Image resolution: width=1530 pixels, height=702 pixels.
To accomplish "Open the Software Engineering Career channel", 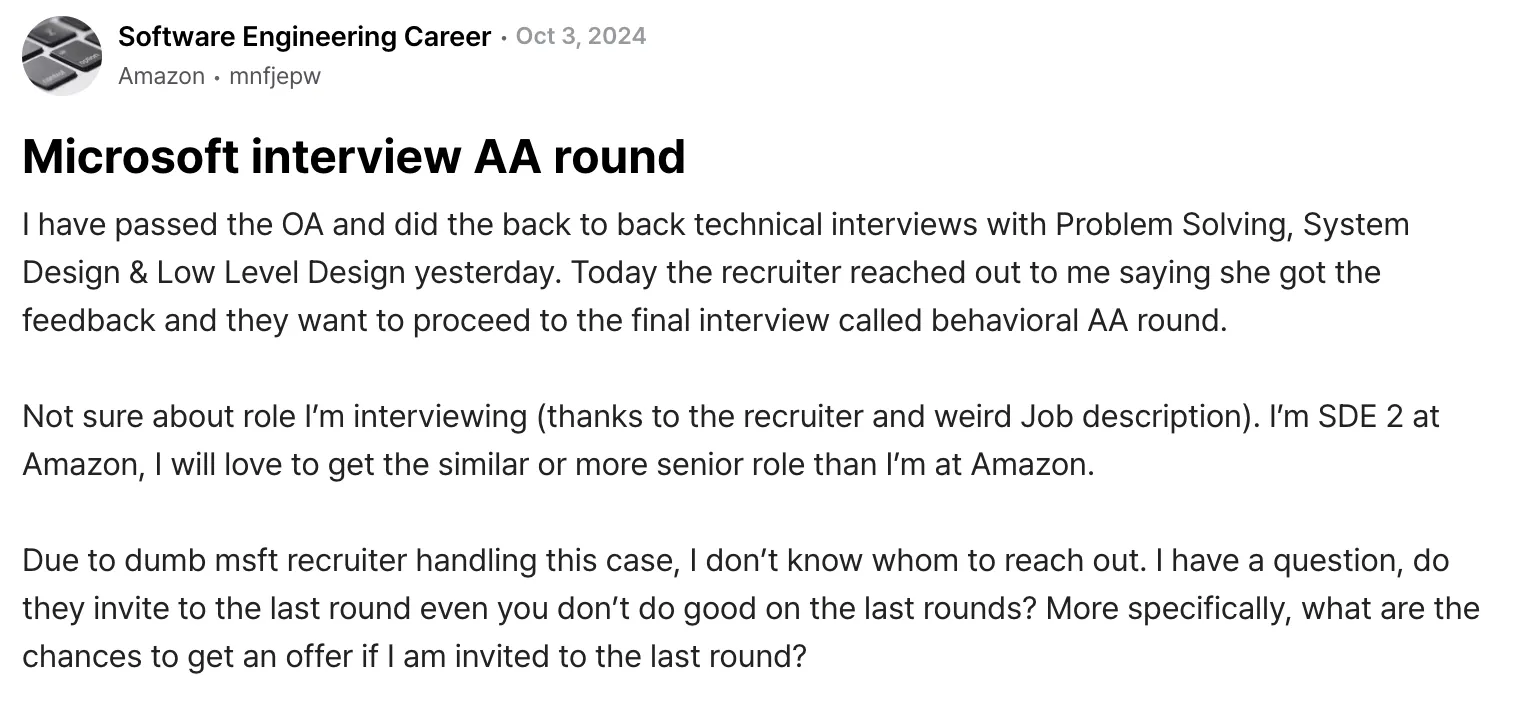I will click(304, 37).
